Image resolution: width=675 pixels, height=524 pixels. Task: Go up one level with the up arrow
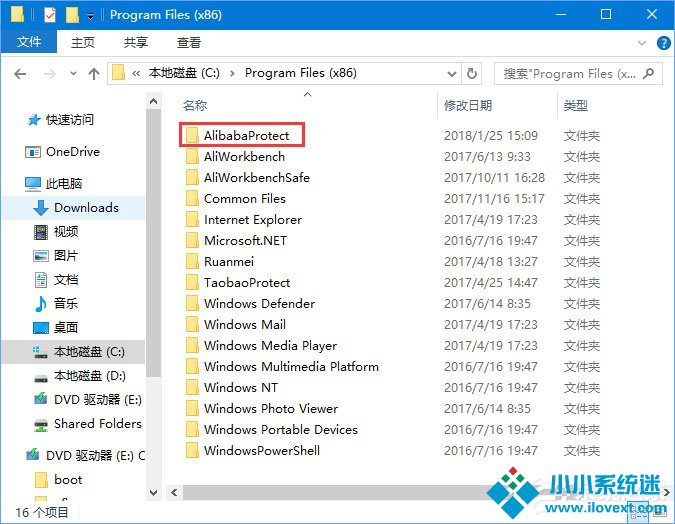tap(93, 74)
